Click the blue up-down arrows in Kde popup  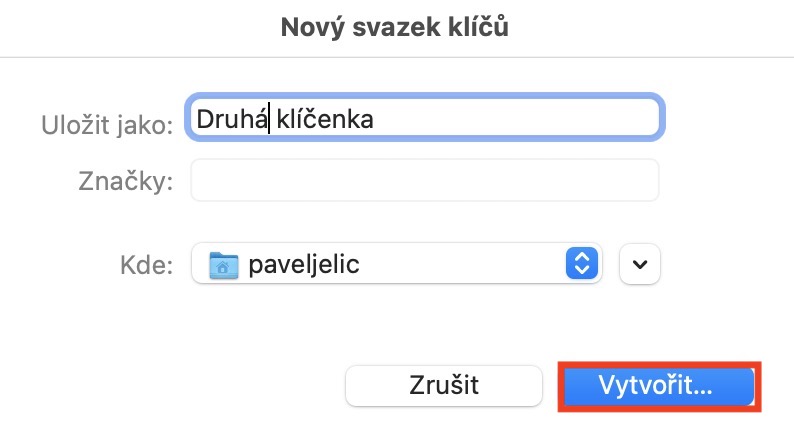[581, 265]
